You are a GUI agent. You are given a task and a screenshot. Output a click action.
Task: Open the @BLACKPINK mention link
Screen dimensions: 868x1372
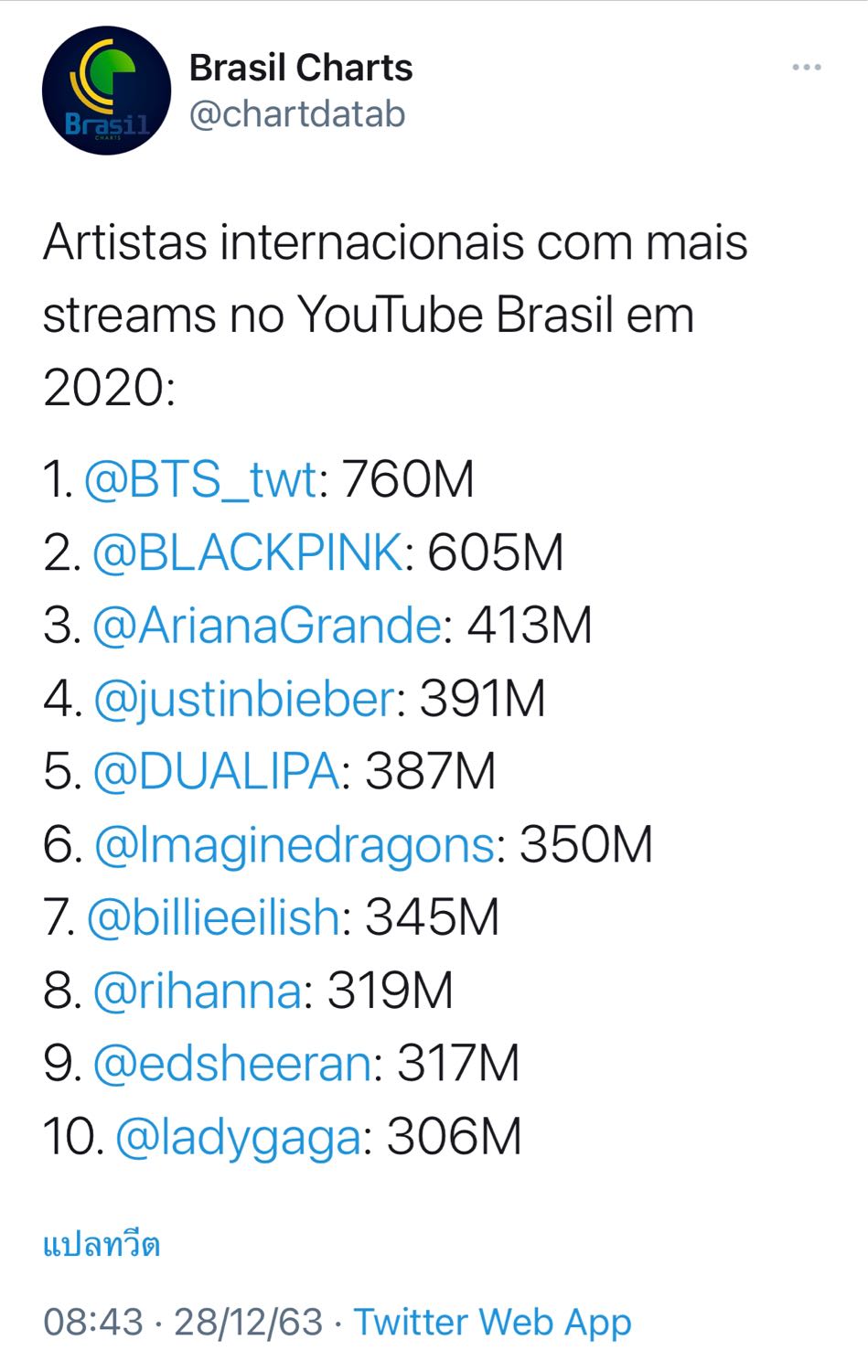pos(247,552)
